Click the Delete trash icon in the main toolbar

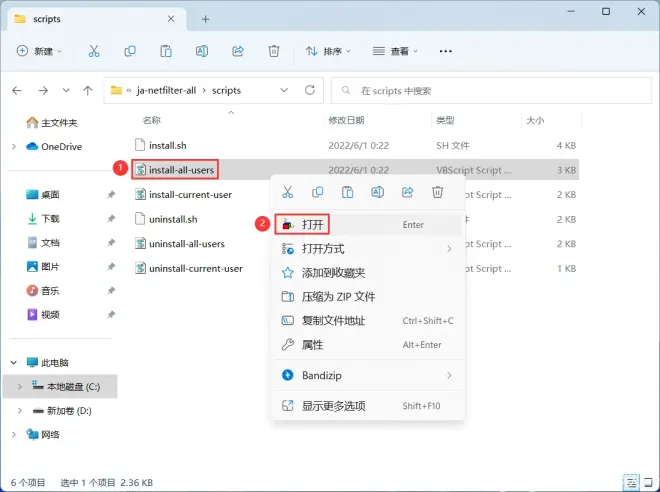click(274, 51)
